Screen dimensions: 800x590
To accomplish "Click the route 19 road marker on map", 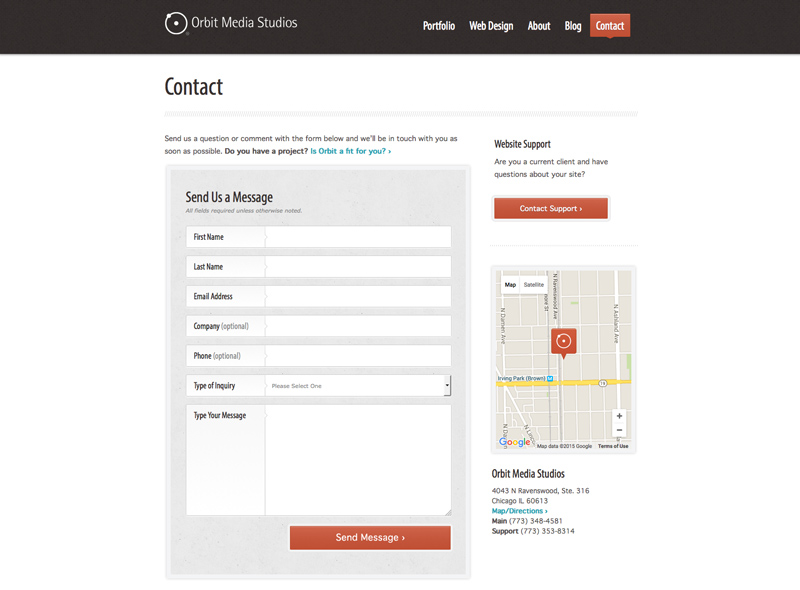I will [x=603, y=383].
